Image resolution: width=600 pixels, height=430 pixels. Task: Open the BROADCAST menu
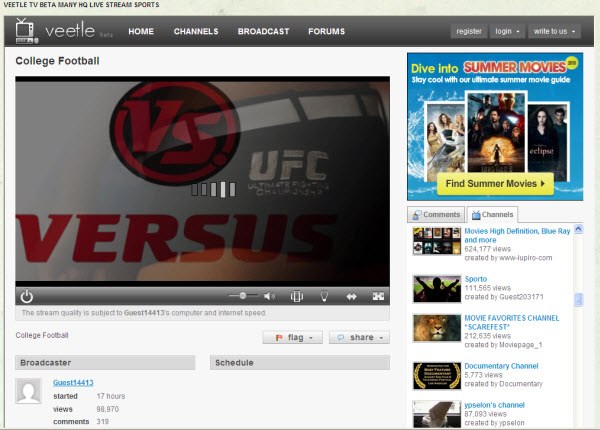[x=263, y=31]
